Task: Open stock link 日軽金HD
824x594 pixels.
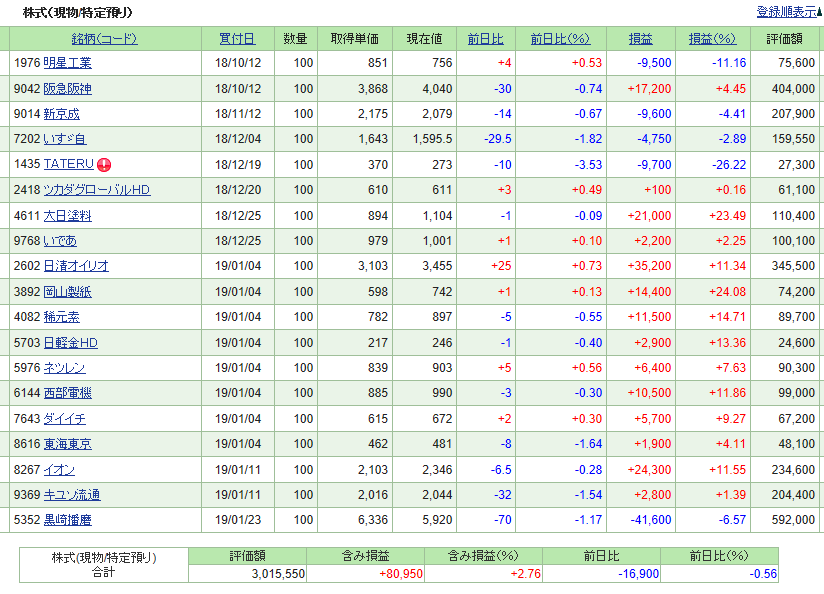Action: pyautogui.click(x=70, y=343)
